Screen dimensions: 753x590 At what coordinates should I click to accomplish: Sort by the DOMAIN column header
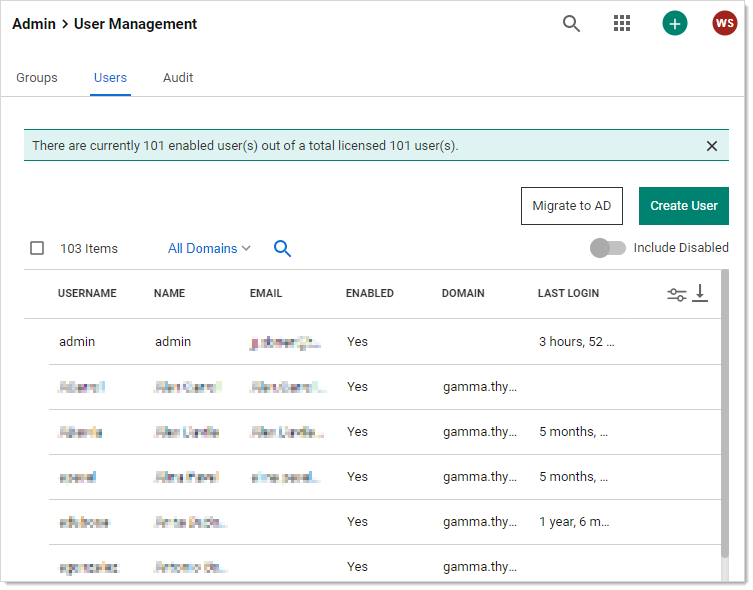(463, 293)
